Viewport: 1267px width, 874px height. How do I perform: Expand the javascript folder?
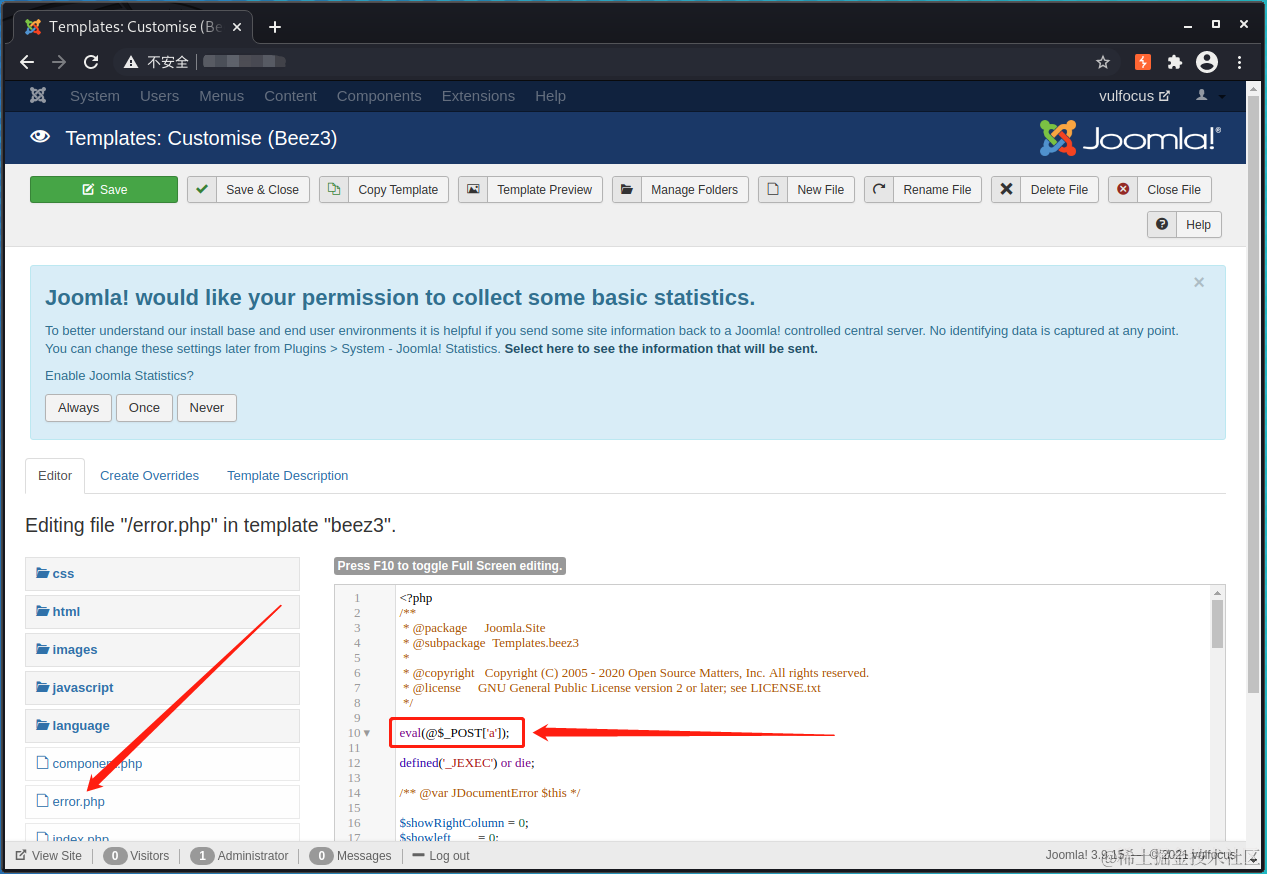162,688
